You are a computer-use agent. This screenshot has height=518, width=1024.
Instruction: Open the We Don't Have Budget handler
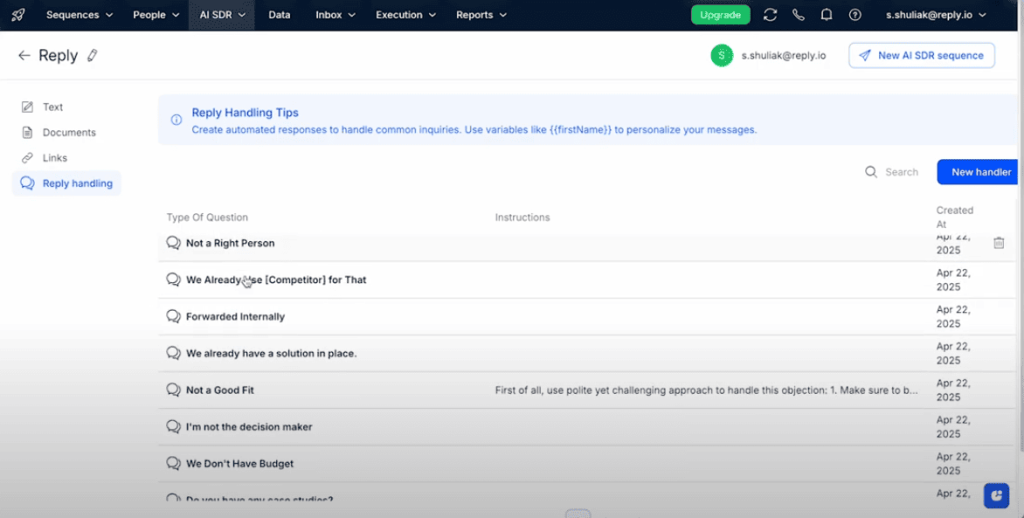click(x=240, y=464)
